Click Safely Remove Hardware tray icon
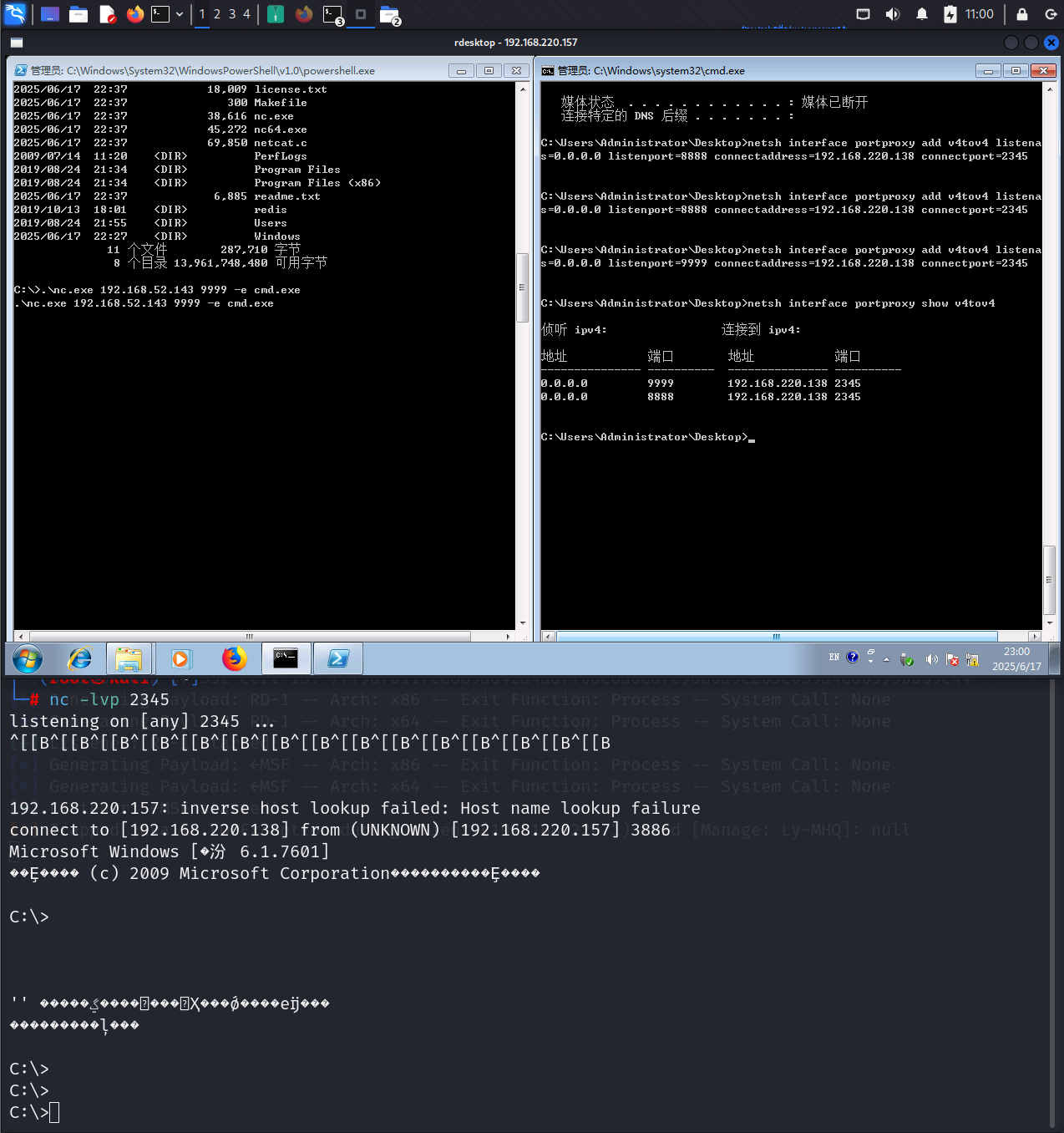 pyautogui.click(x=907, y=660)
